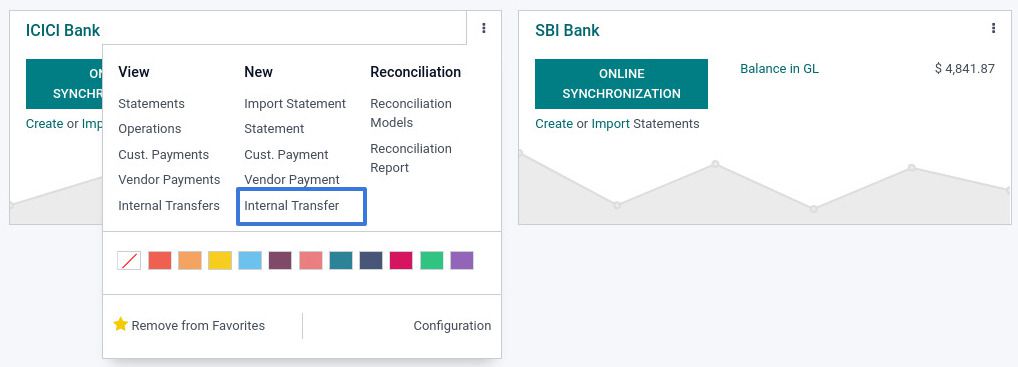Screen dimensions: 1018x367
Task: Click the star icon beside Remove from Favorites
Action: pyautogui.click(x=121, y=324)
